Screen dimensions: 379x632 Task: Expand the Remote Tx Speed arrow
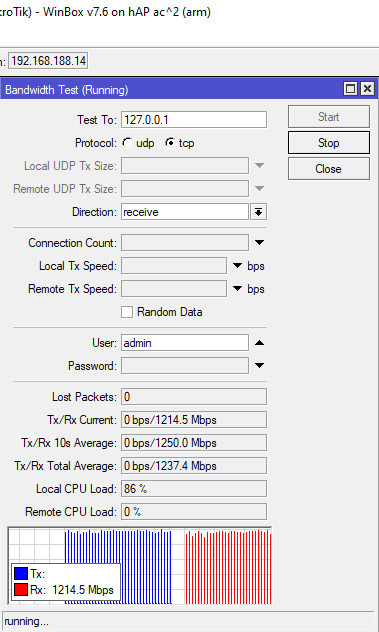click(x=237, y=289)
